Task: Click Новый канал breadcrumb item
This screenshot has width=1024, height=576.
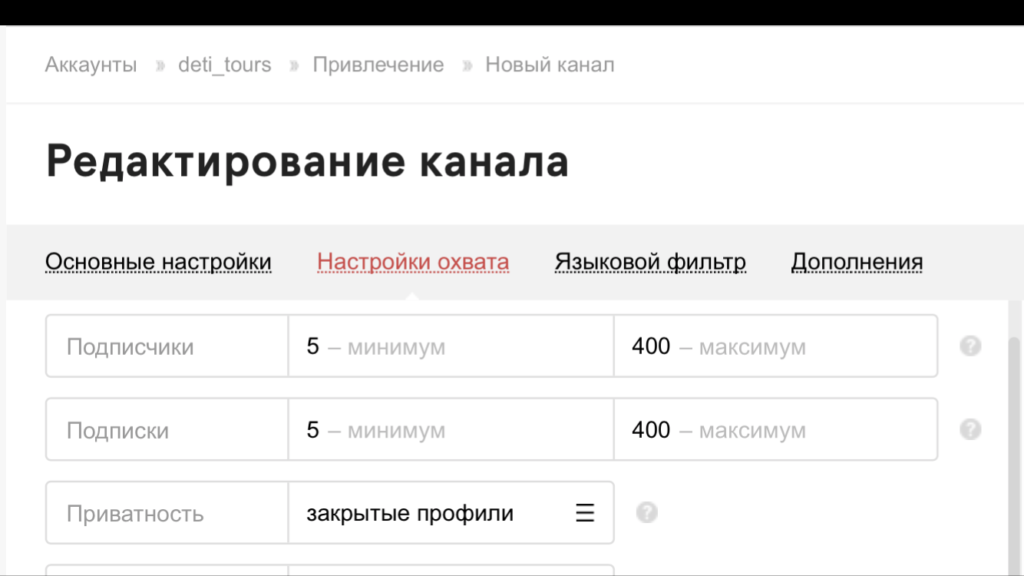Action: click(549, 65)
